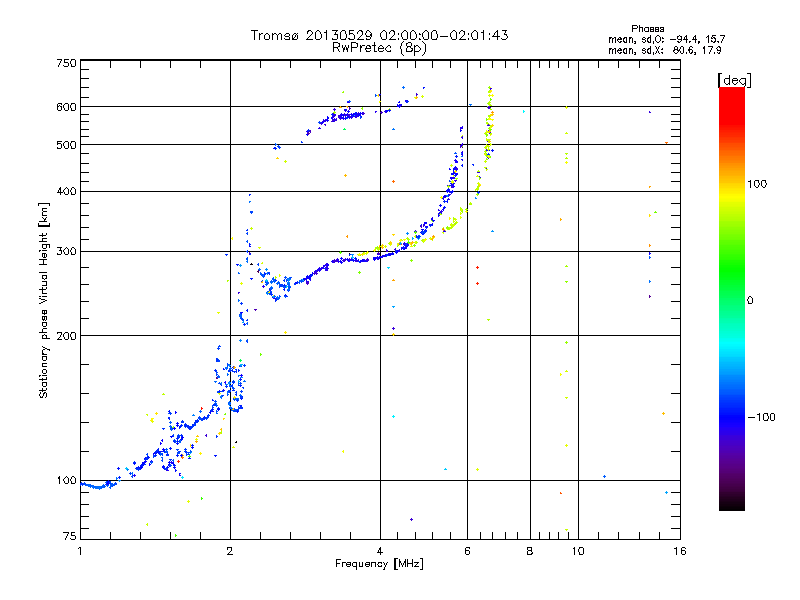This screenshot has width=800, height=600.
Task: Click the '100' colorbar tick label
Action: pos(757,184)
